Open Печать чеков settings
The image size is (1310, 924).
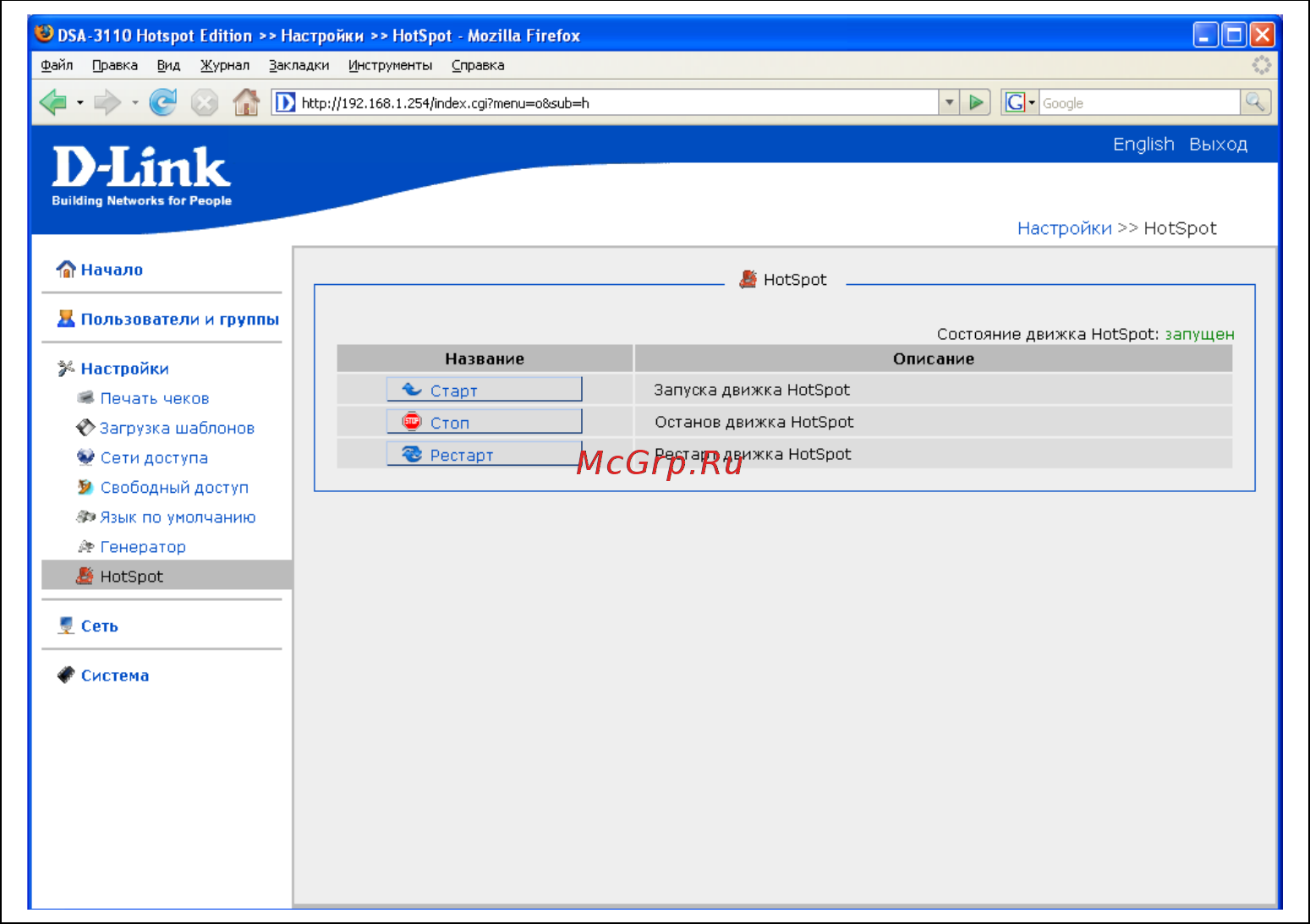155,398
